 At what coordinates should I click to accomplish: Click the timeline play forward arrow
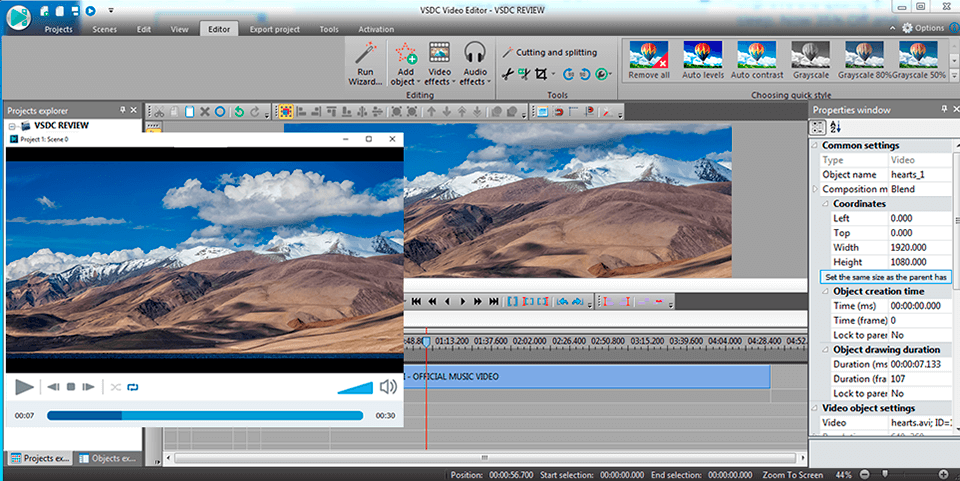463,302
